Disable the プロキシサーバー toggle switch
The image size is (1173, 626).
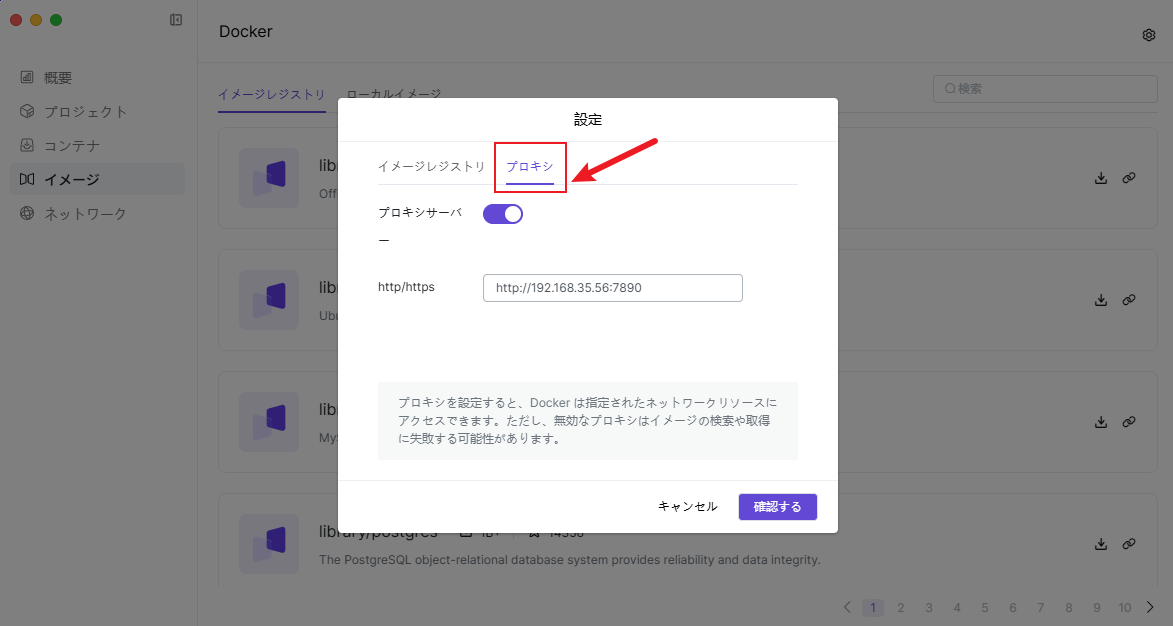coord(503,213)
